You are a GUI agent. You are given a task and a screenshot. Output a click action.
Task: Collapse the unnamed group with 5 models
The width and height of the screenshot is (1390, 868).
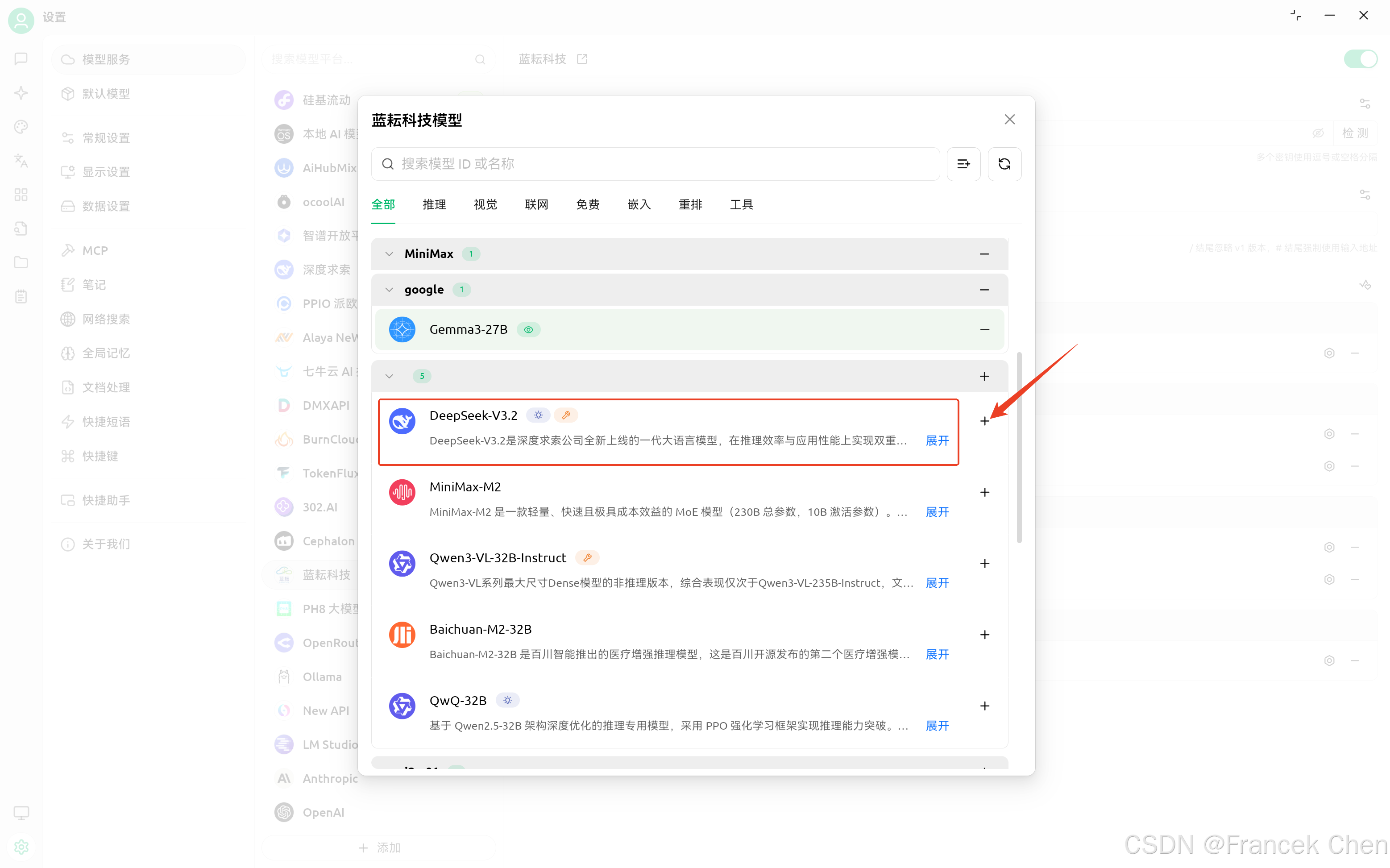[x=389, y=377]
